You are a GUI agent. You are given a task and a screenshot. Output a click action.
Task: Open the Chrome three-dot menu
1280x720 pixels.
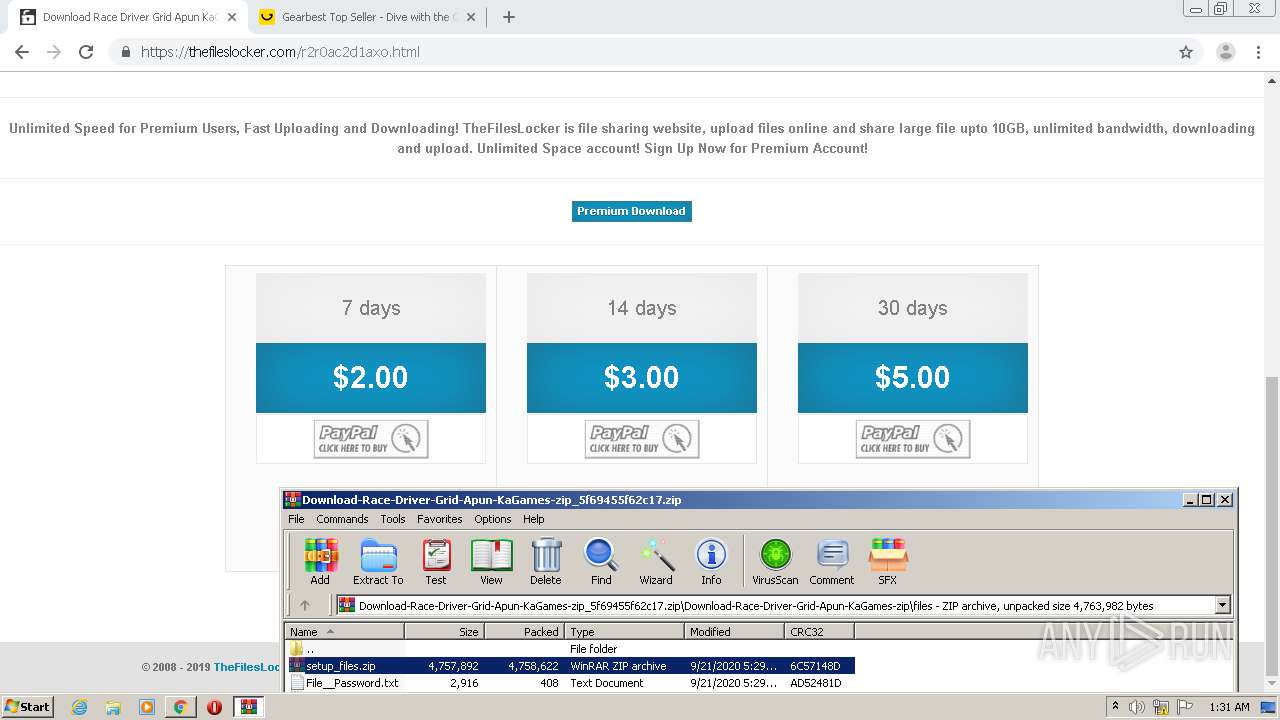pyautogui.click(x=1258, y=52)
